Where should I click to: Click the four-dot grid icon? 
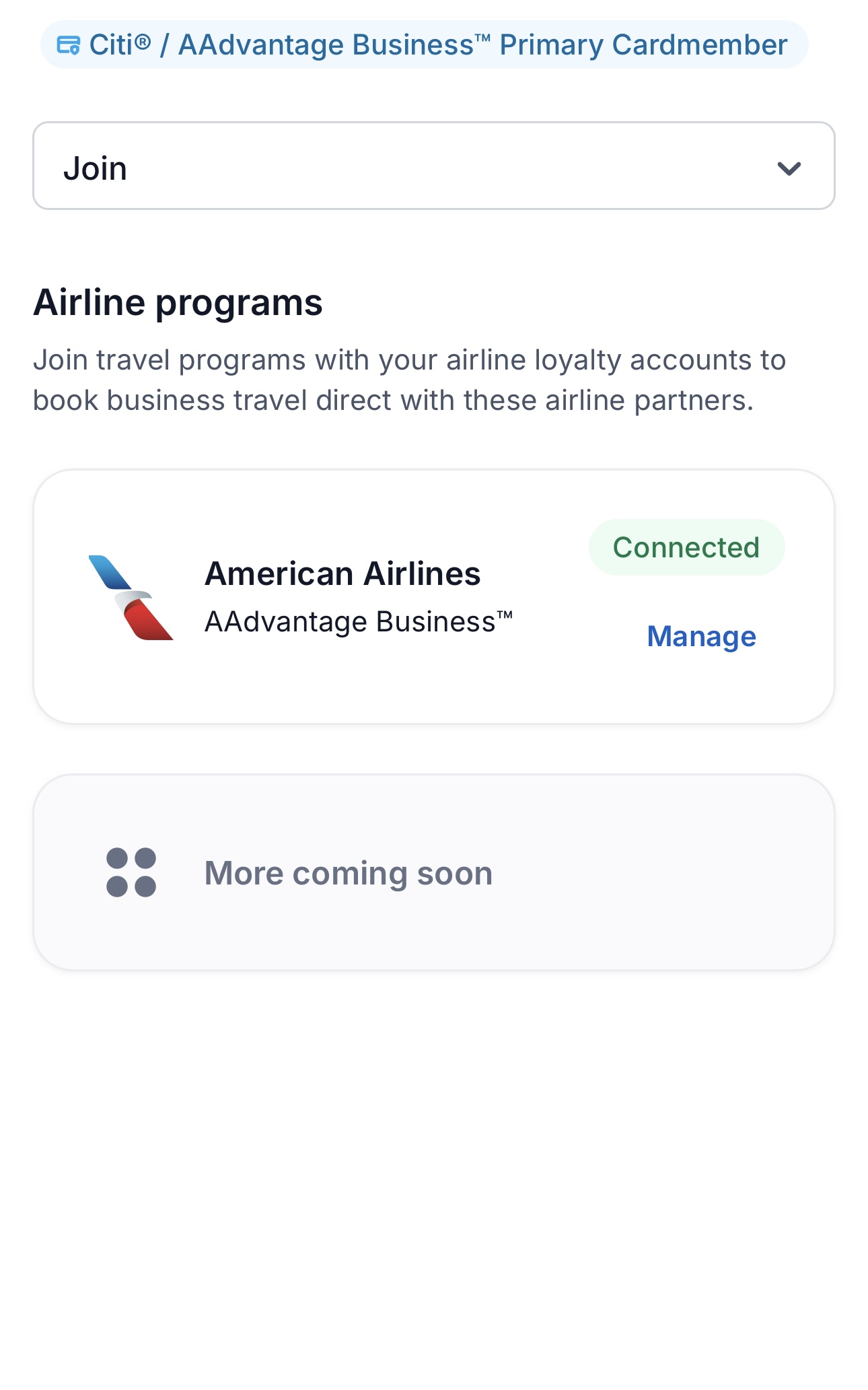pos(131,872)
